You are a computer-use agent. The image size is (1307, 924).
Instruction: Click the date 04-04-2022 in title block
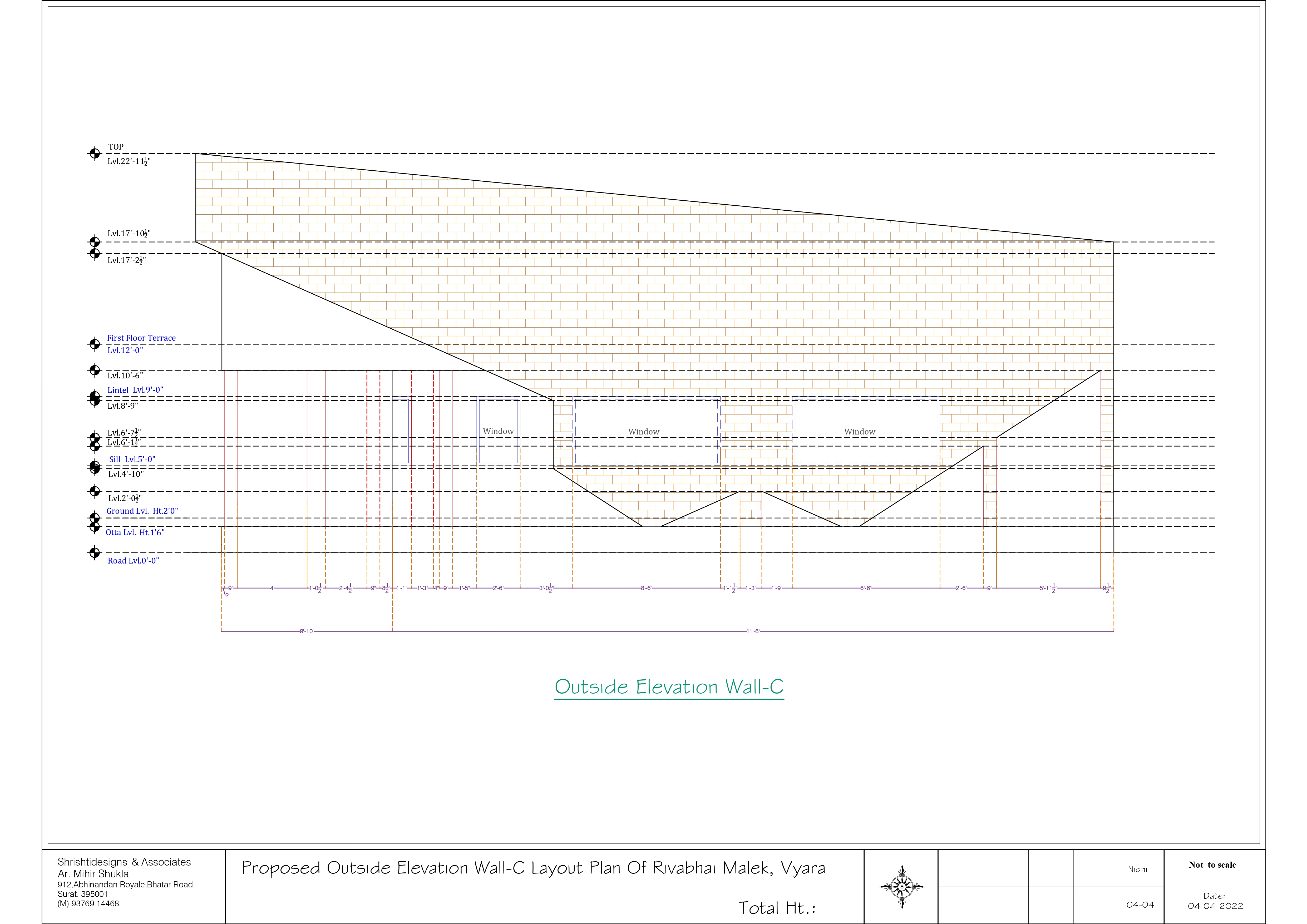point(1215,906)
